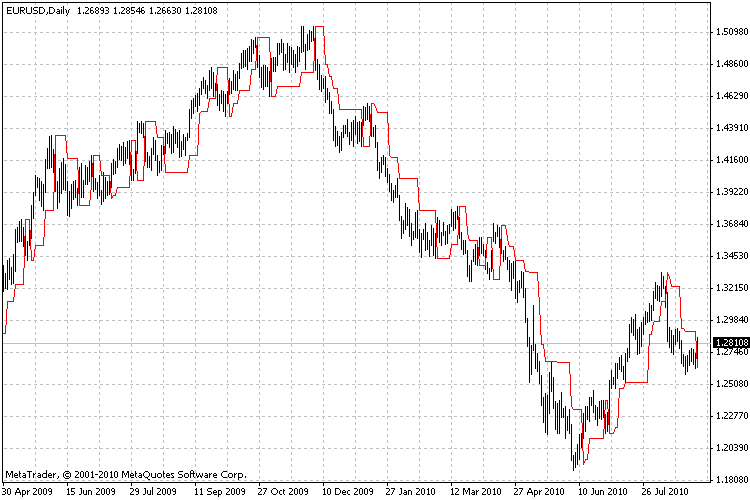The image size is (750, 500).
Task: Click the 26 Jul 2010 date label
Action: pyautogui.click(x=668, y=492)
